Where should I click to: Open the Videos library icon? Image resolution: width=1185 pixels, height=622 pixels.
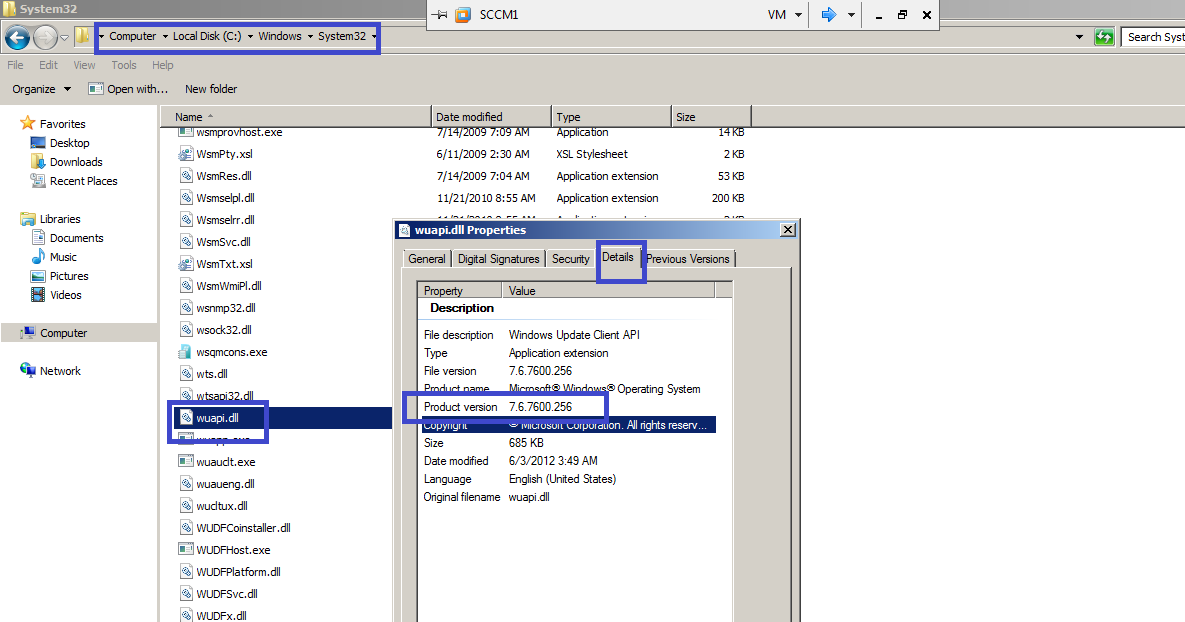point(38,295)
